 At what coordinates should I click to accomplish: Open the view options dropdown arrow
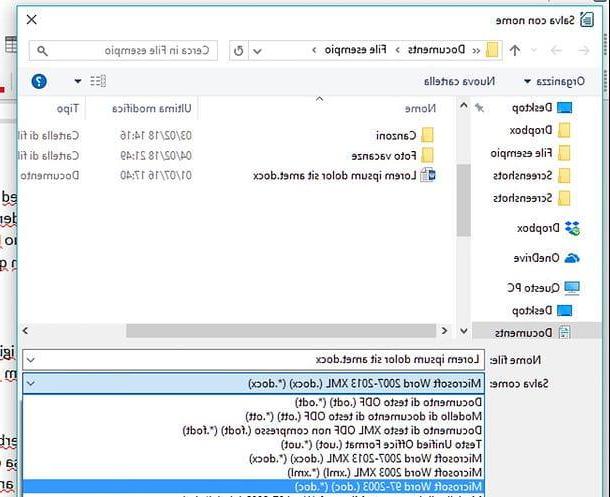tap(78, 81)
